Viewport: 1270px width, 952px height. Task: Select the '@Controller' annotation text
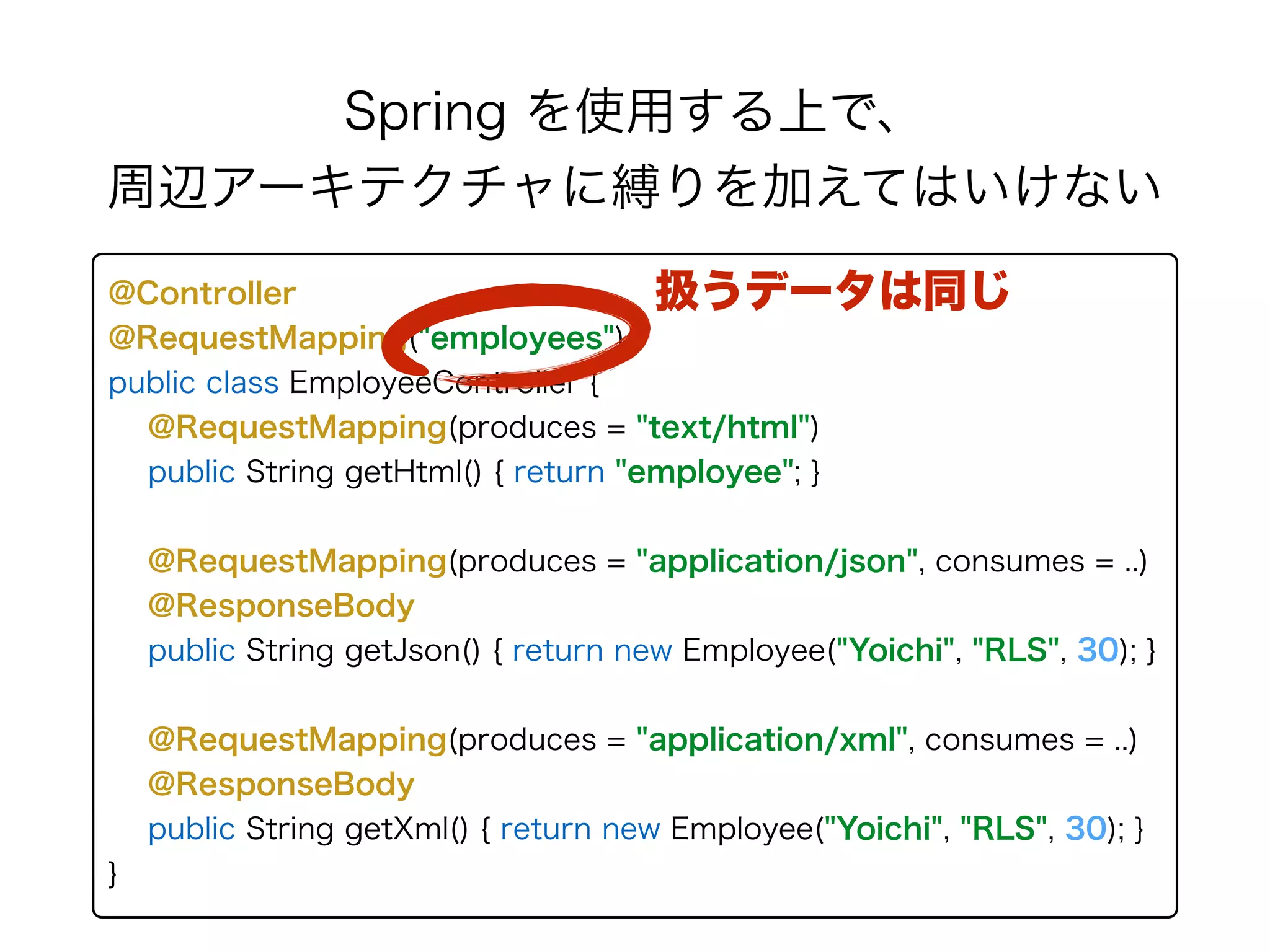pyautogui.click(x=202, y=293)
